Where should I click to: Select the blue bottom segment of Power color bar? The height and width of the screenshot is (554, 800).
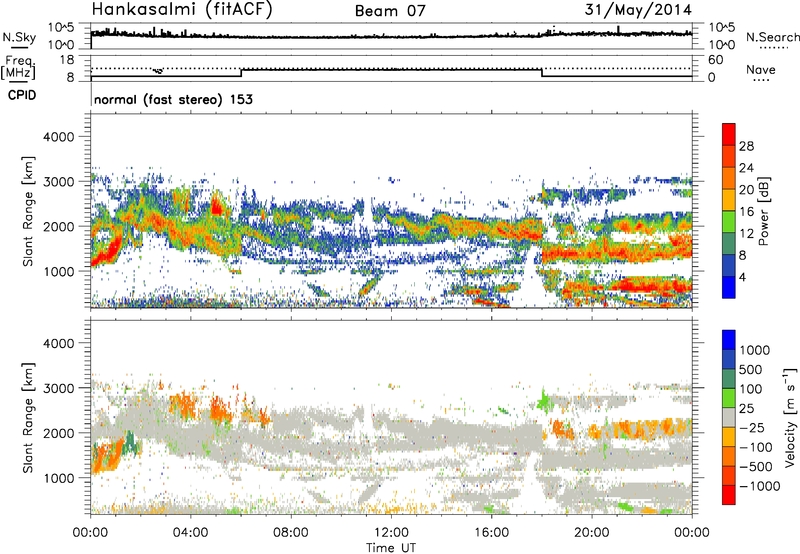pos(729,287)
